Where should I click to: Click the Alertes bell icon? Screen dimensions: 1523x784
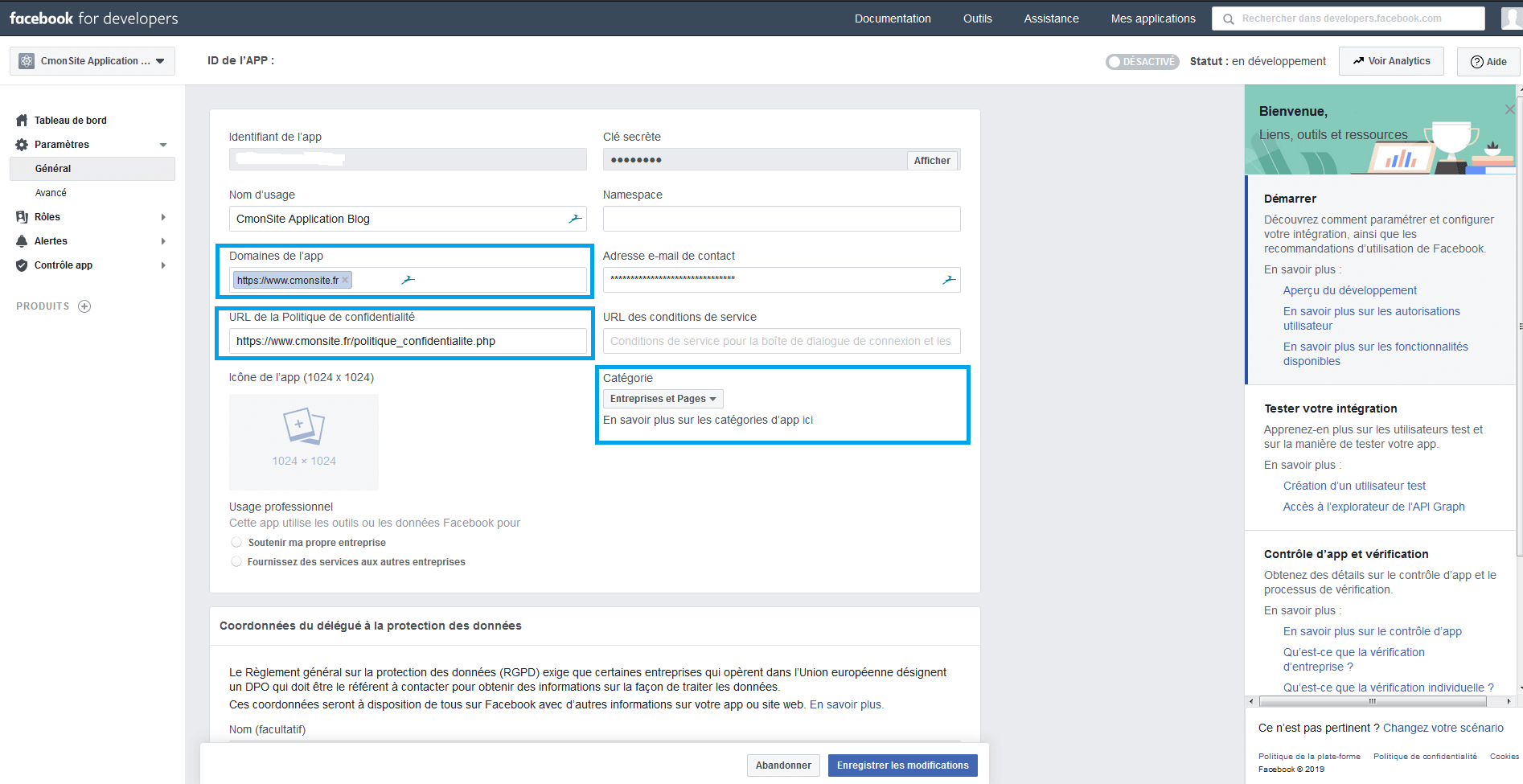[22, 241]
